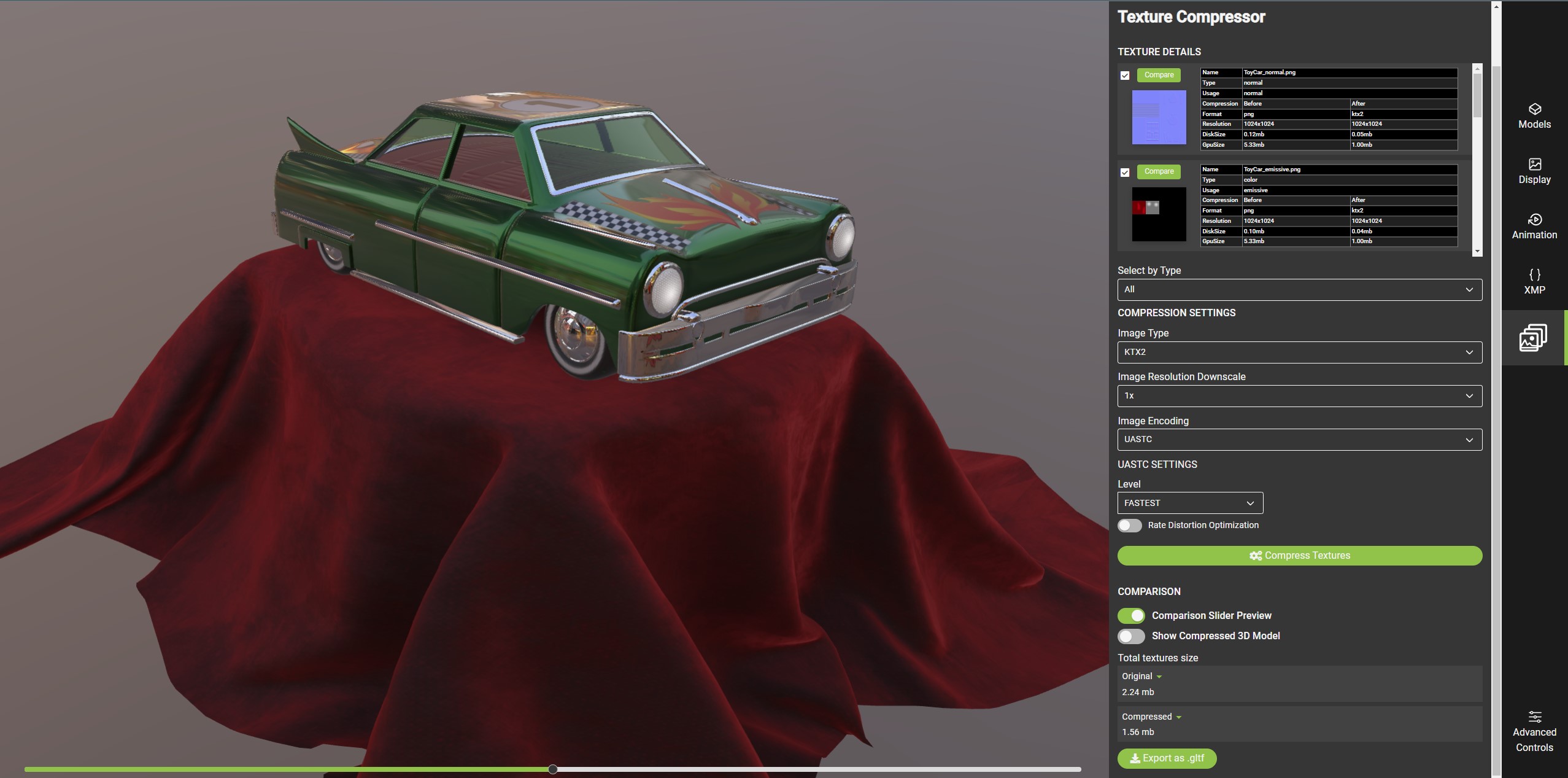Click Export as .gltf button

(x=1167, y=758)
